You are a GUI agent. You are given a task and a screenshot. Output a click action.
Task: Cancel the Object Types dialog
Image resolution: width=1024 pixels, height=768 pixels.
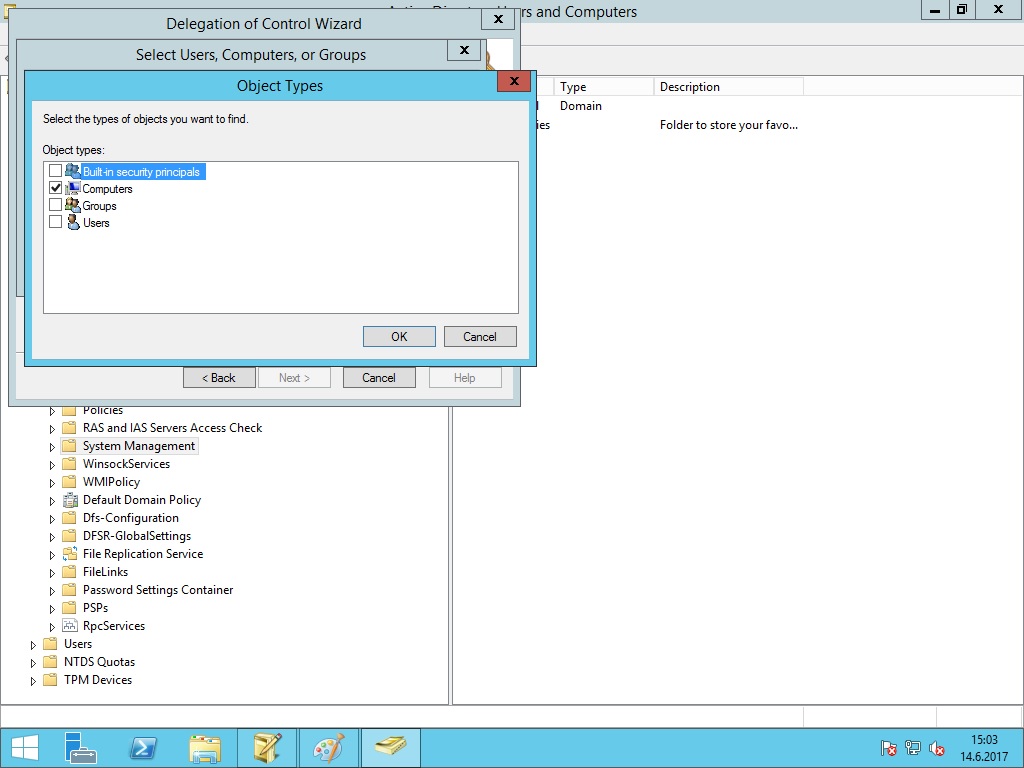(x=480, y=337)
